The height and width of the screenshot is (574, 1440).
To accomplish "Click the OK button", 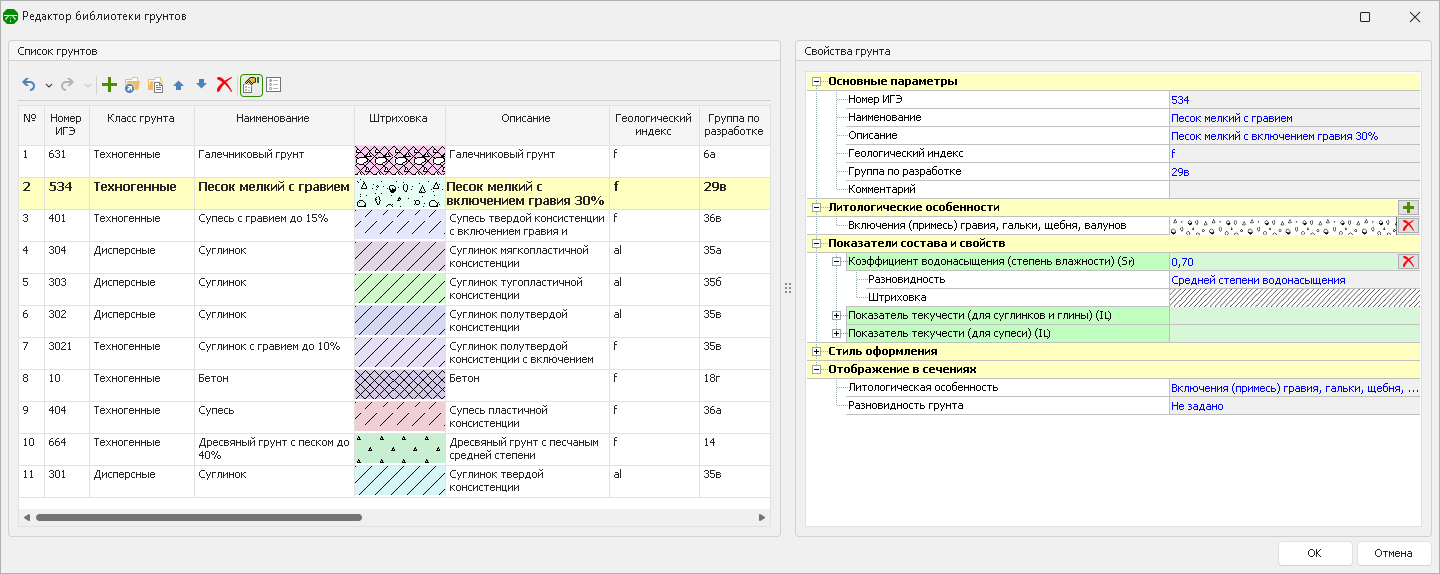I will 1314,553.
